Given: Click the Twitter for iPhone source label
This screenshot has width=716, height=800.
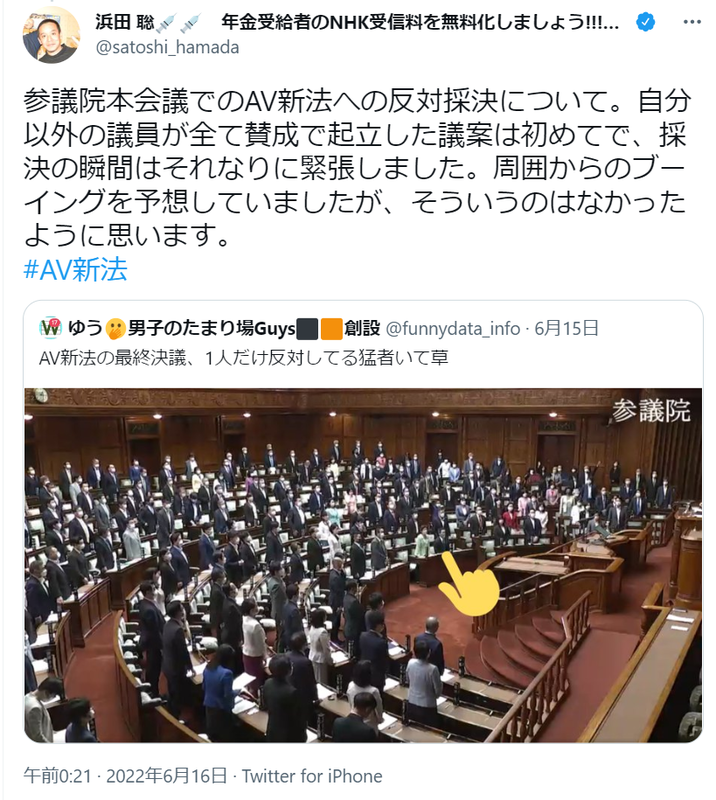Looking at the screenshot, I should (x=312, y=776).
